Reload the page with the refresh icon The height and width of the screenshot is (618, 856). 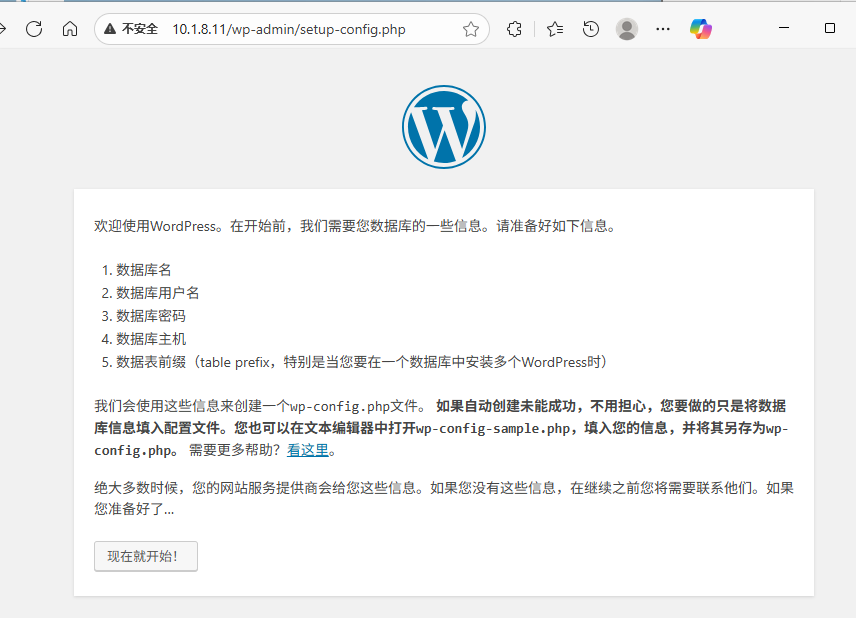coord(34,29)
